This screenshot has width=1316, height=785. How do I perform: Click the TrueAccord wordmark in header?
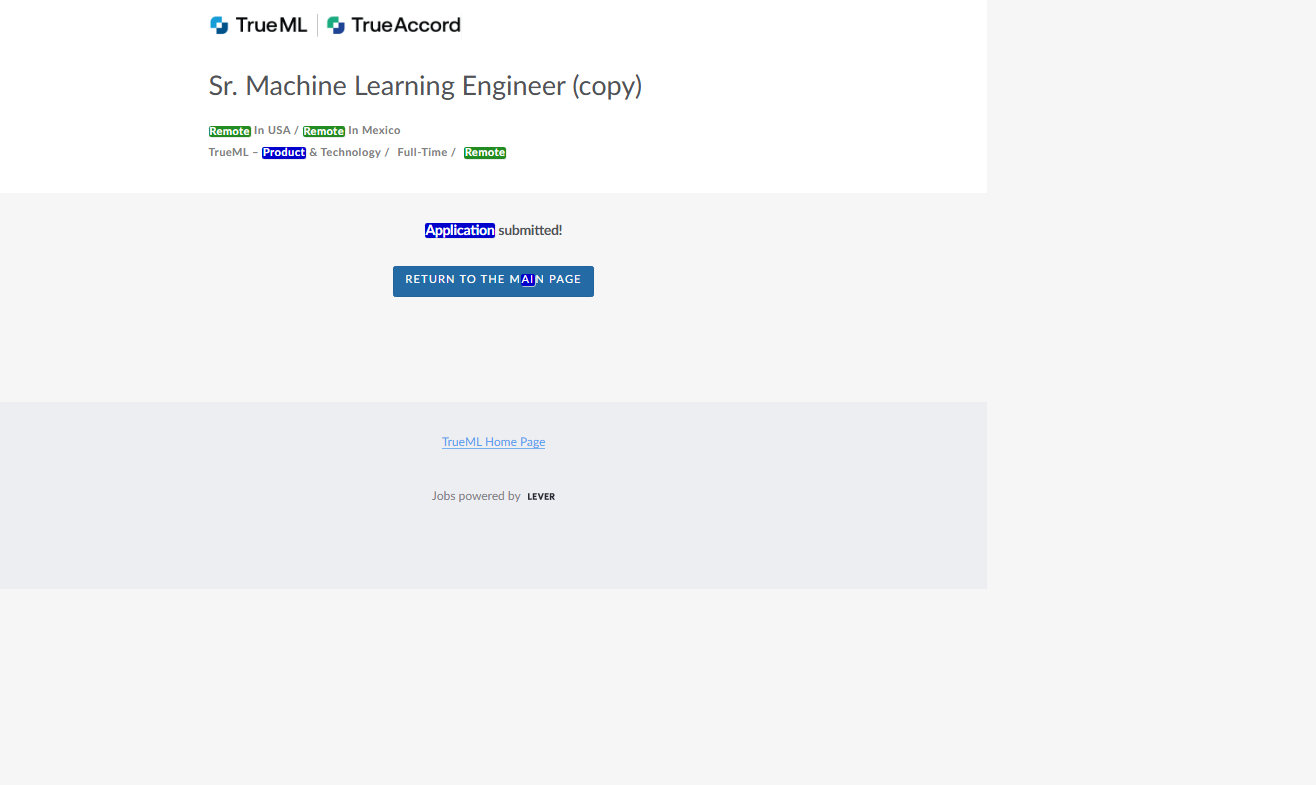coord(405,25)
